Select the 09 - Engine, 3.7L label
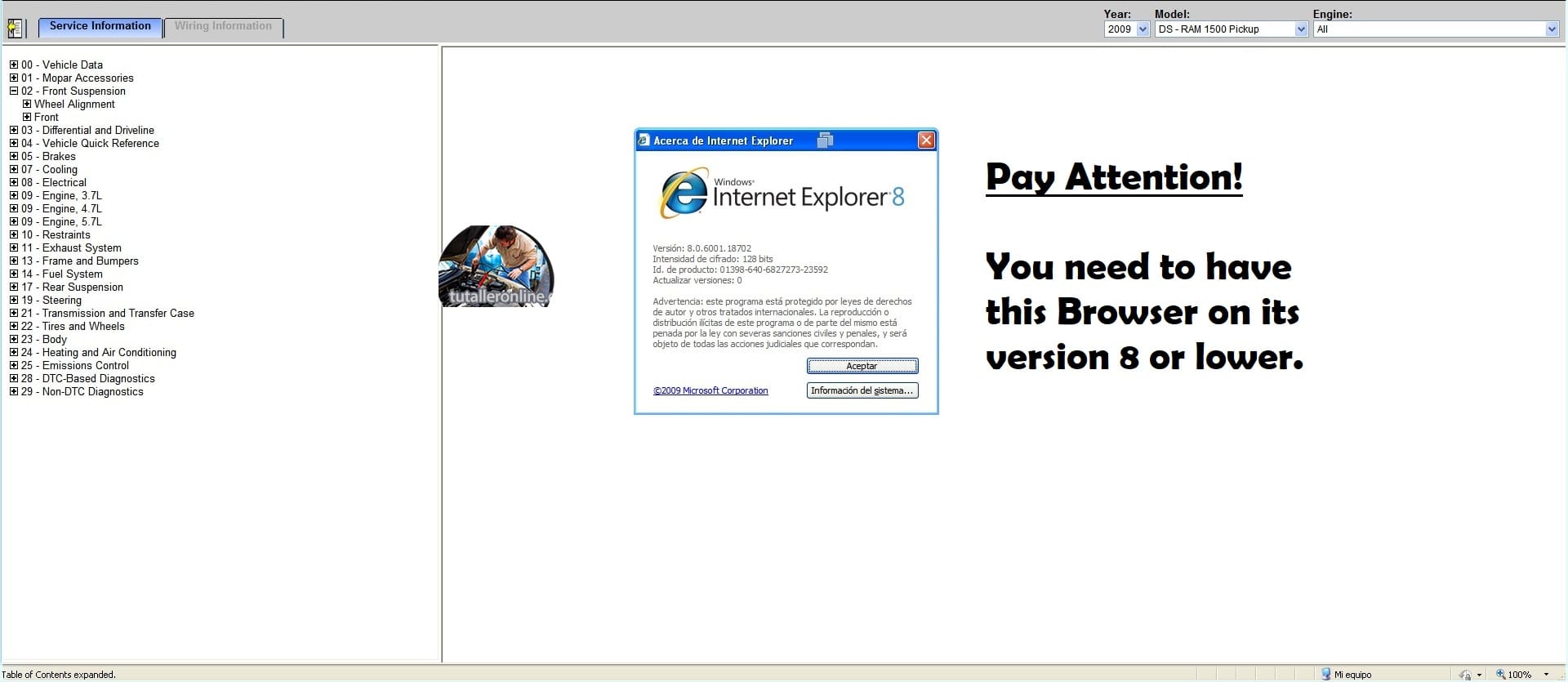 coord(61,195)
